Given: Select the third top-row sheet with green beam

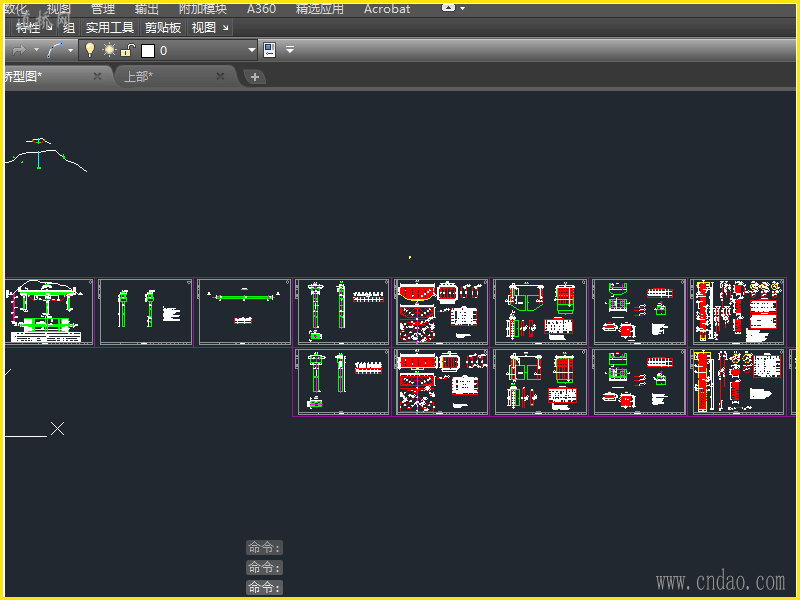Looking at the screenshot, I should pyautogui.click(x=245, y=312).
